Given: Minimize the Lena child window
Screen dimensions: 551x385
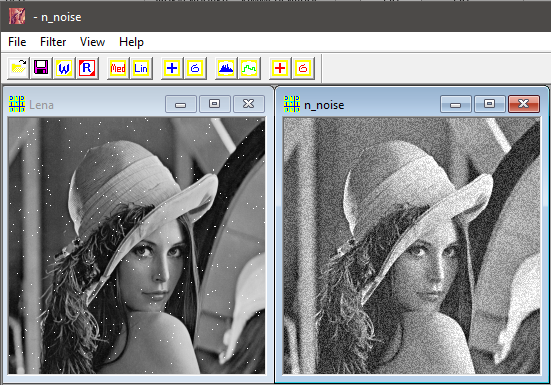Looking at the screenshot, I should pos(181,104).
